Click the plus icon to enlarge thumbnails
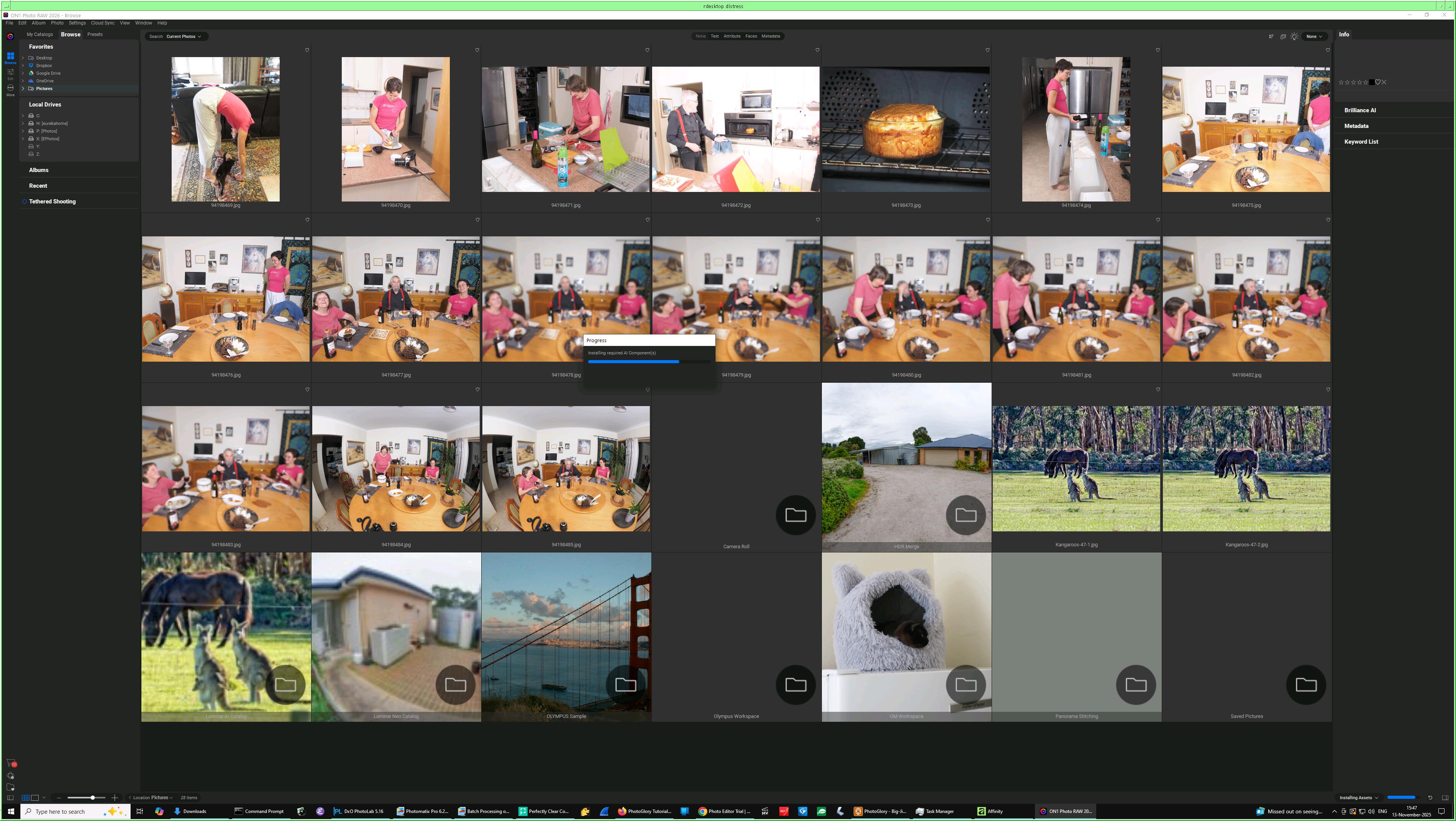 (x=115, y=798)
